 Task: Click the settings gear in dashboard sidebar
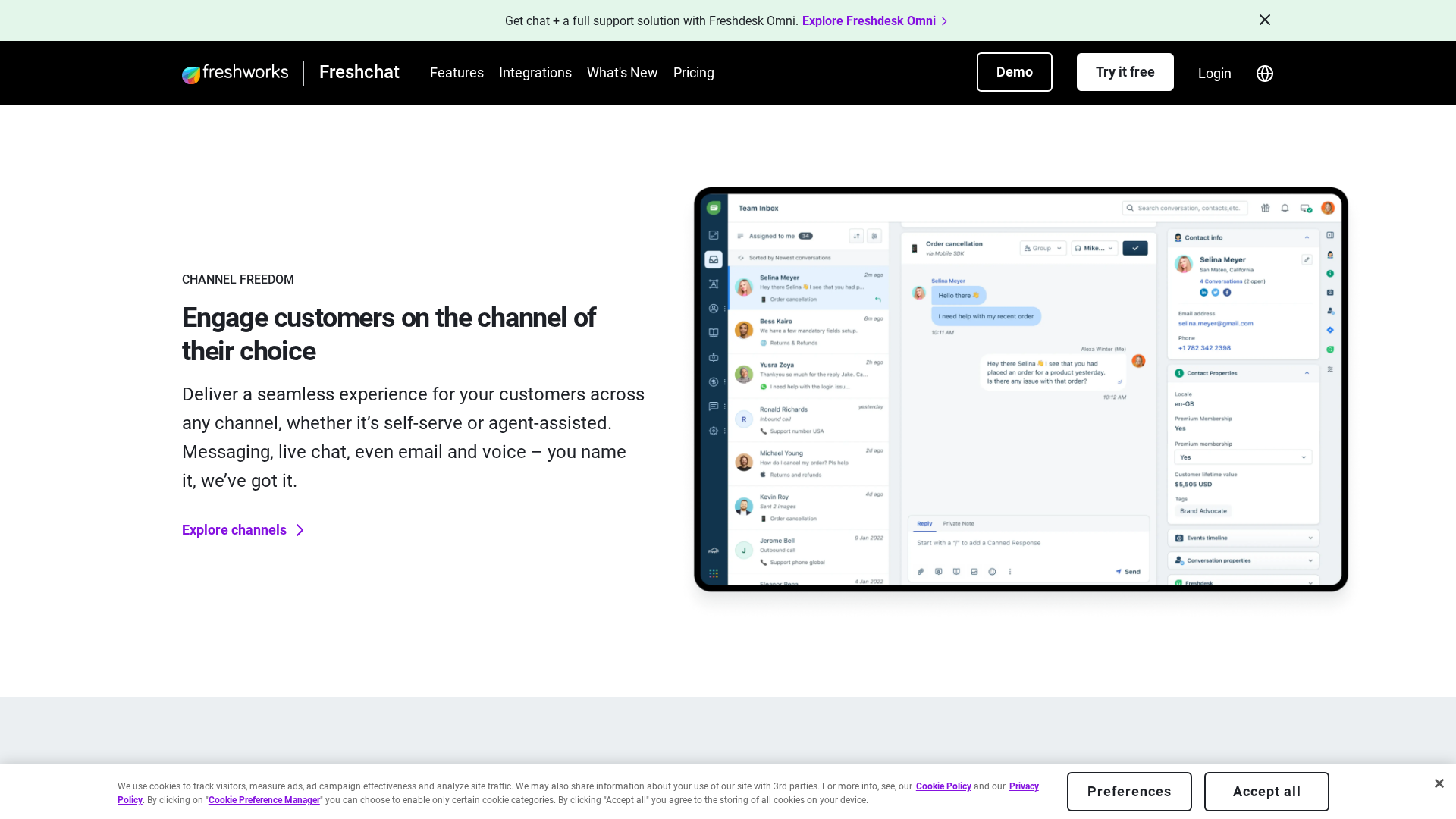coord(714,431)
